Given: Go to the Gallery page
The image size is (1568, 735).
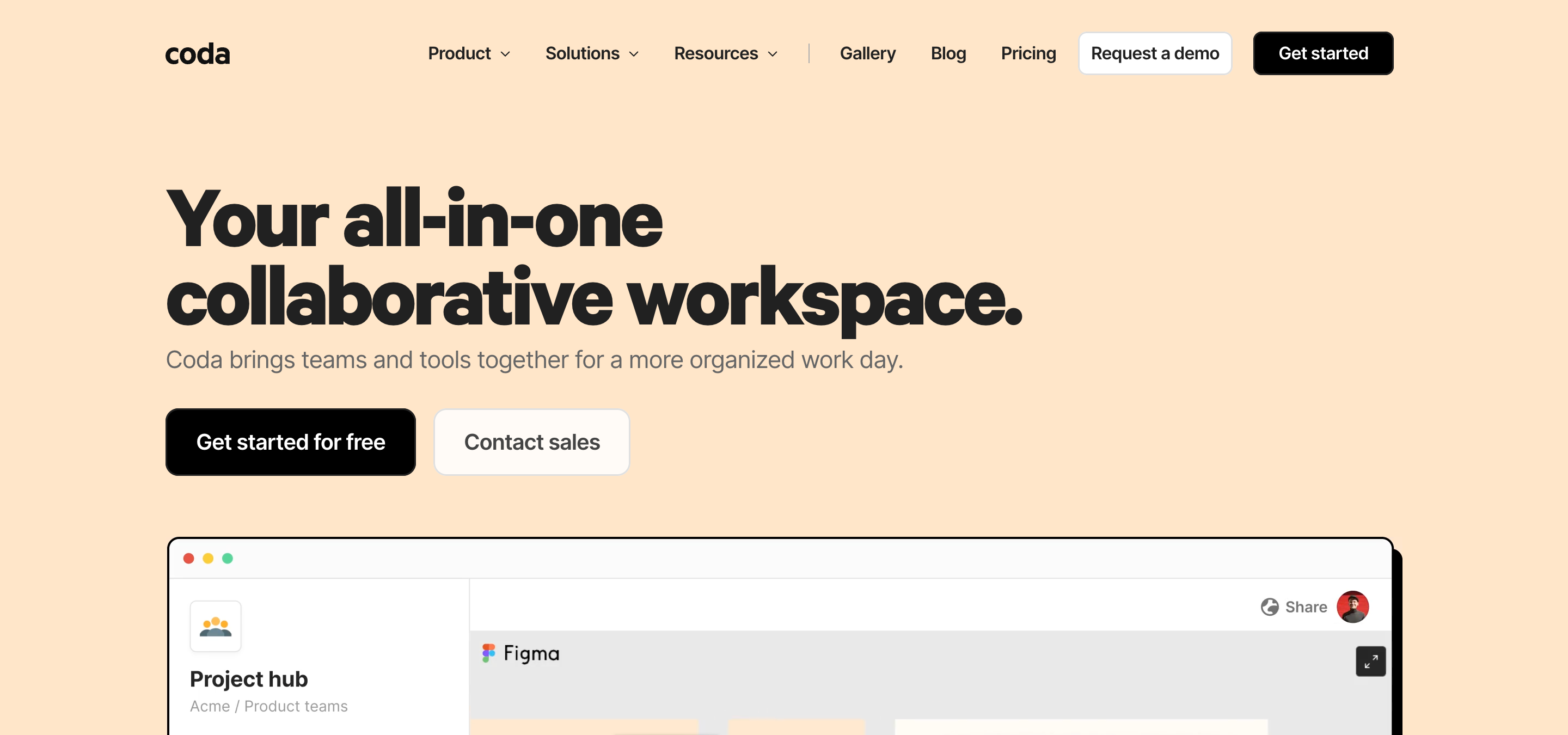Looking at the screenshot, I should pyautogui.click(x=867, y=53).
